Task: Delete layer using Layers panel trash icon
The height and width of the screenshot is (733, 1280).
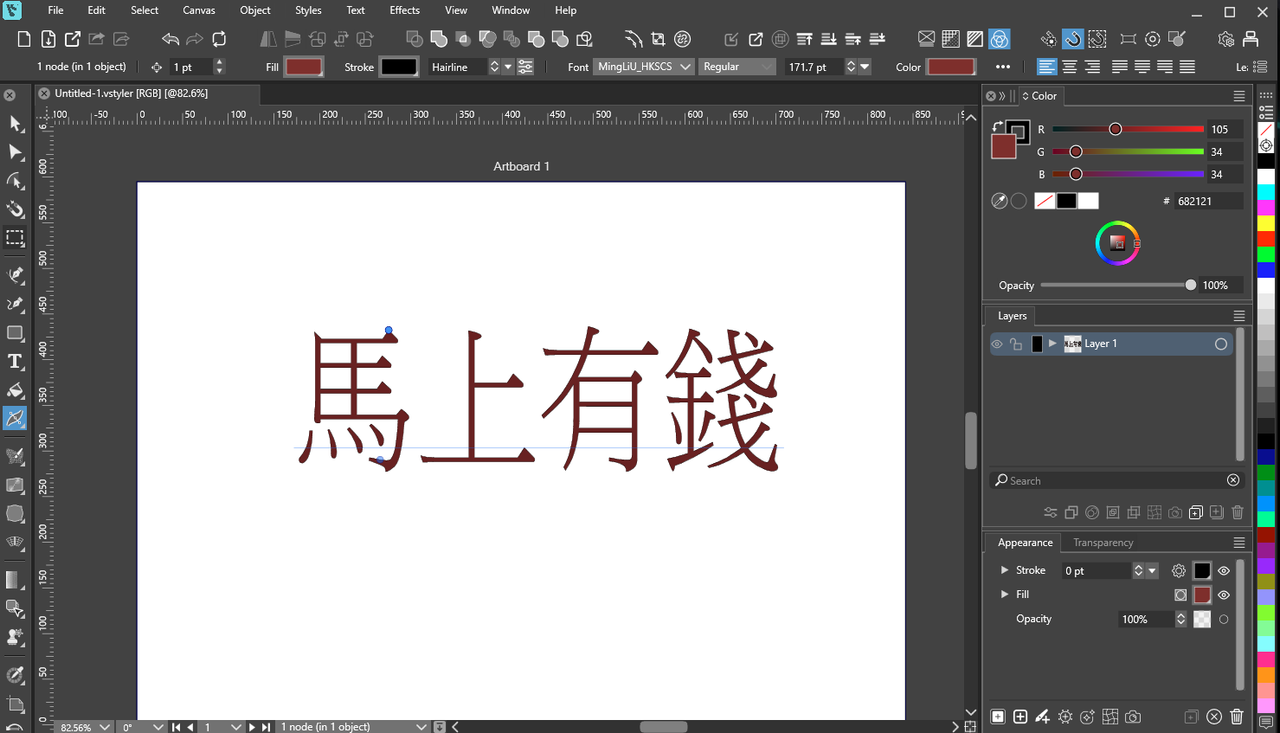Action: [1237, 513]
